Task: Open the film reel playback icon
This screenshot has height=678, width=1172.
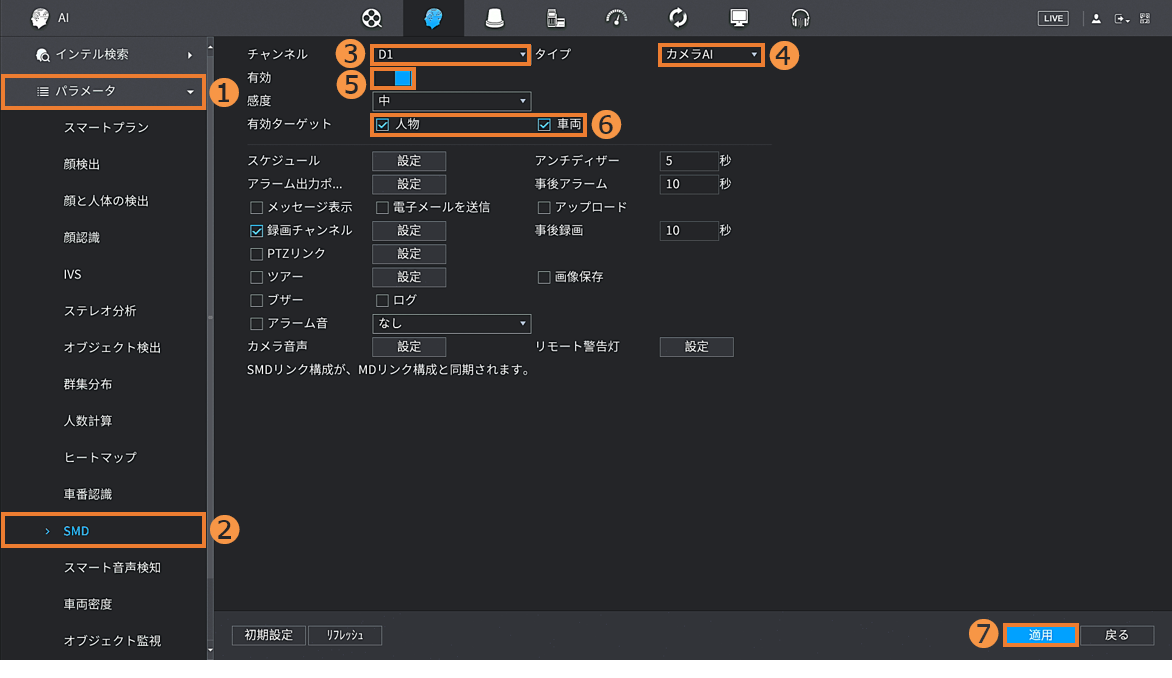Action: pos(372,18)
